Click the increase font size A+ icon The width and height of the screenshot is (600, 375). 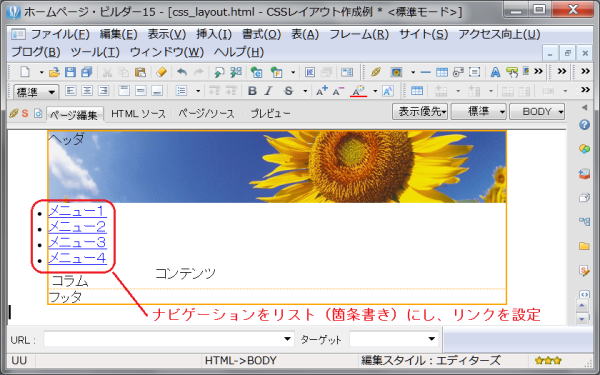click(x=321, y=91)
